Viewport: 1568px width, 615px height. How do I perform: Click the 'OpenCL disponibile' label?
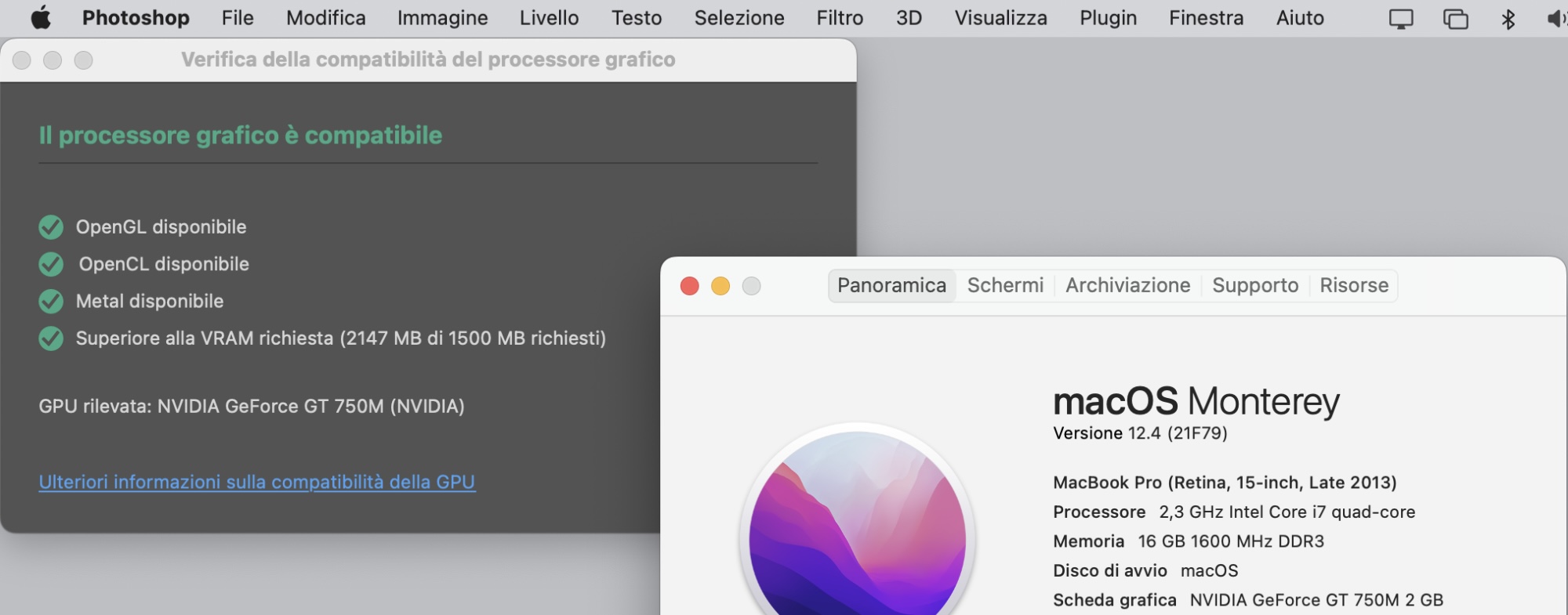point(164,264)
